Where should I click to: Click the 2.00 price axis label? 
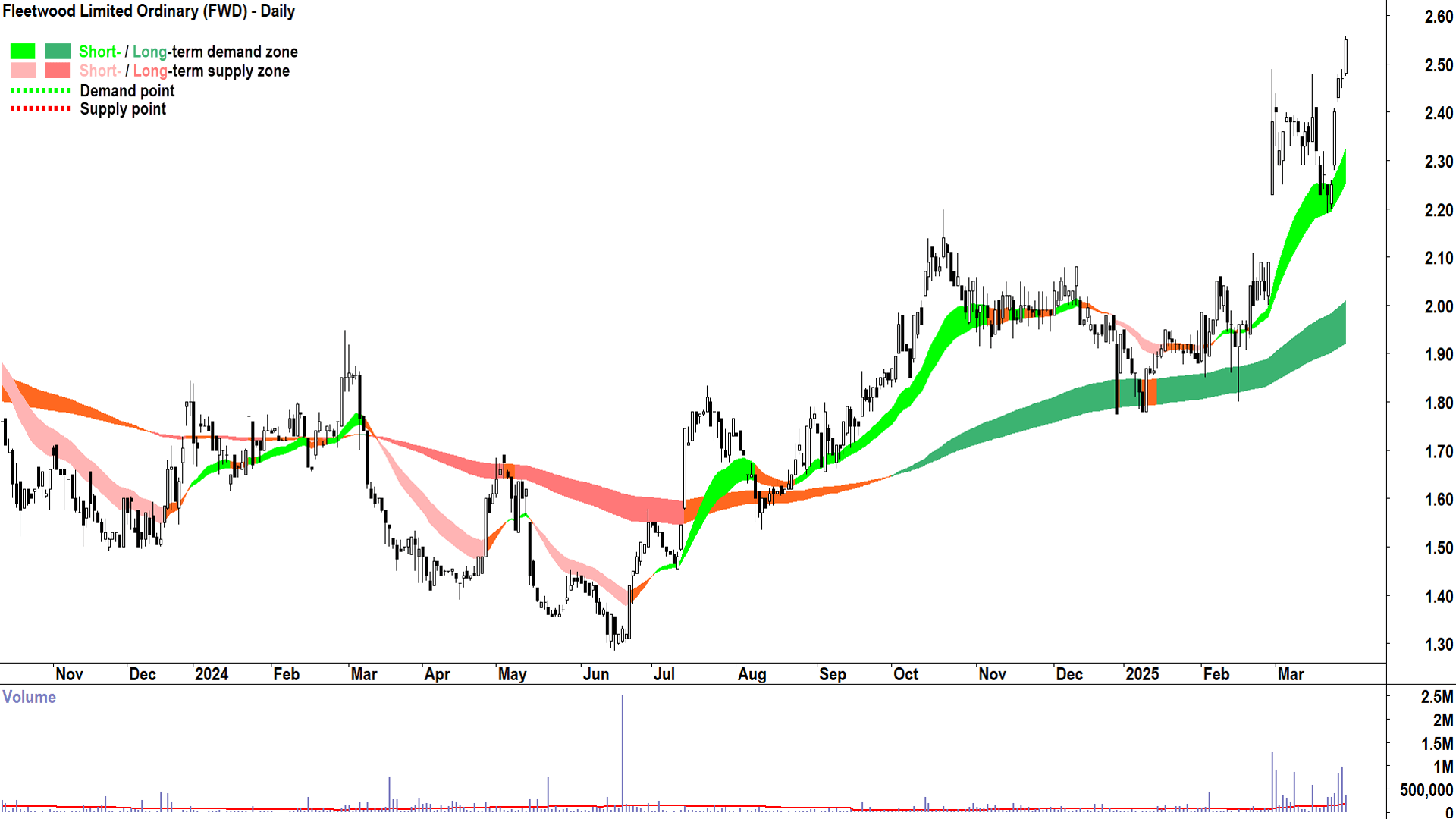pos(1439,306)
